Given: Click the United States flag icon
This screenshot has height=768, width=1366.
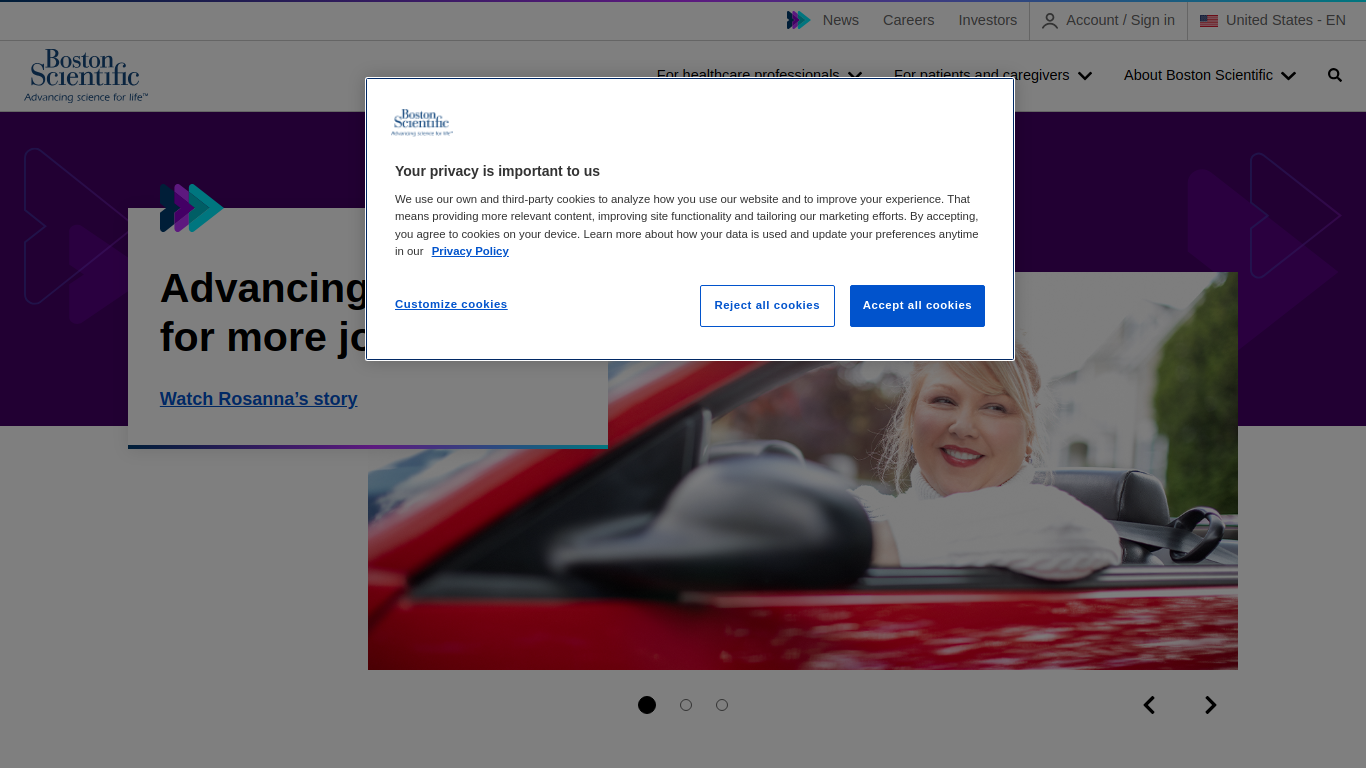Looking at the screenshot, I should [x=1209, y=21].
